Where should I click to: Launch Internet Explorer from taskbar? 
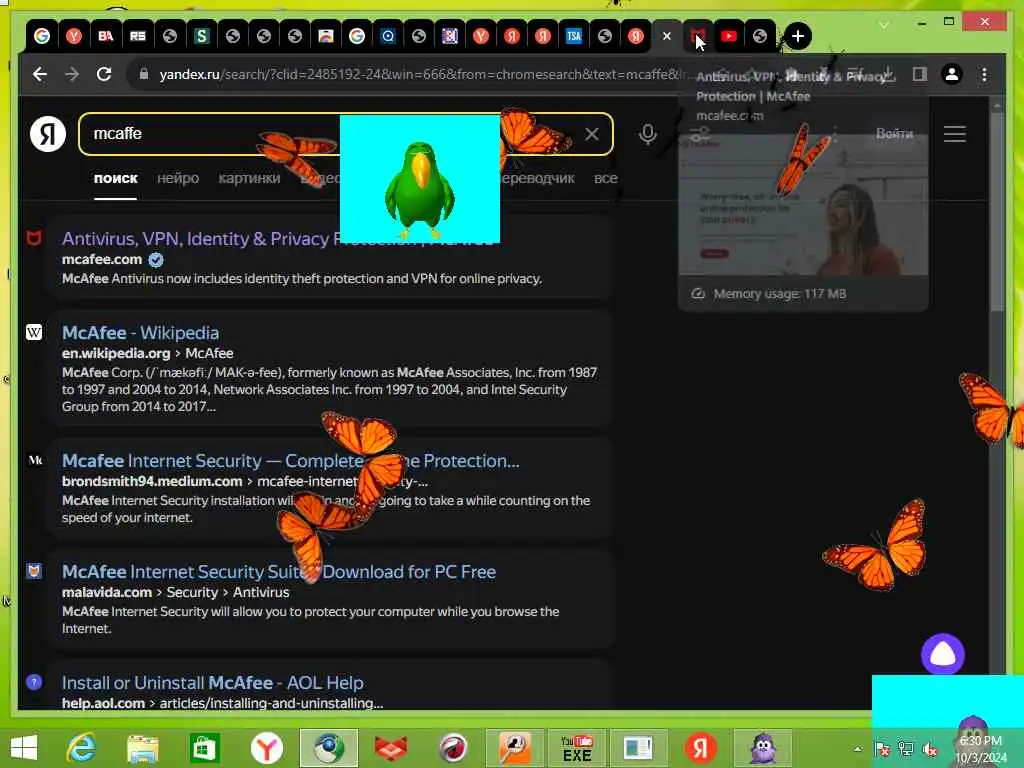pos(82,747)
